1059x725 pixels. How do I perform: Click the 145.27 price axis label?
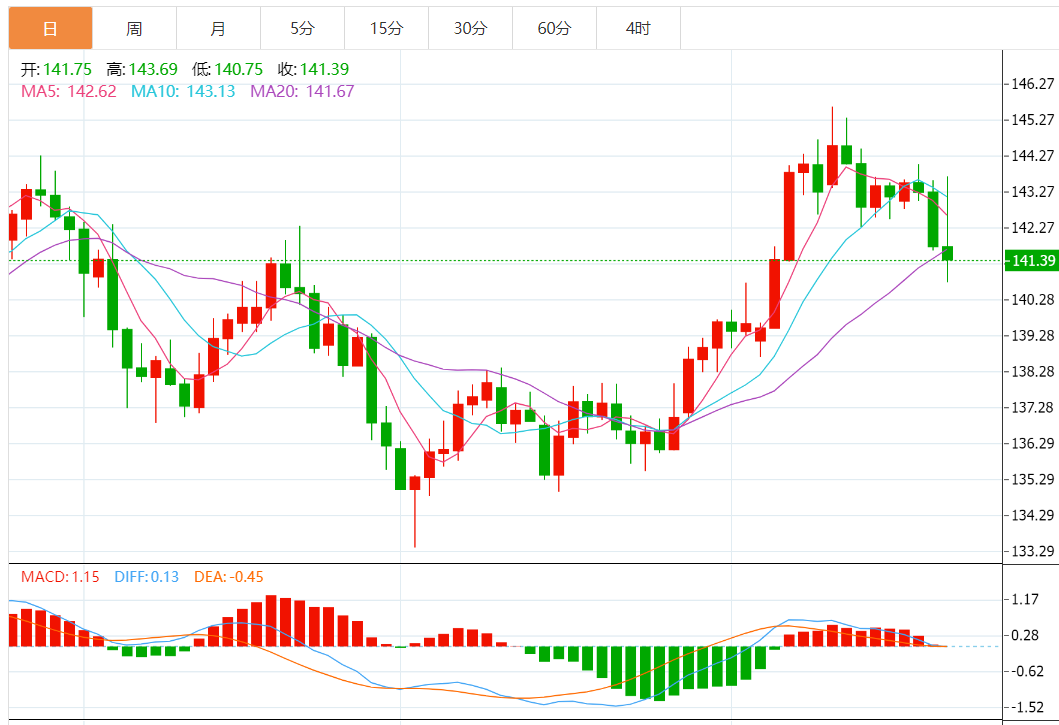[1032, 120]
